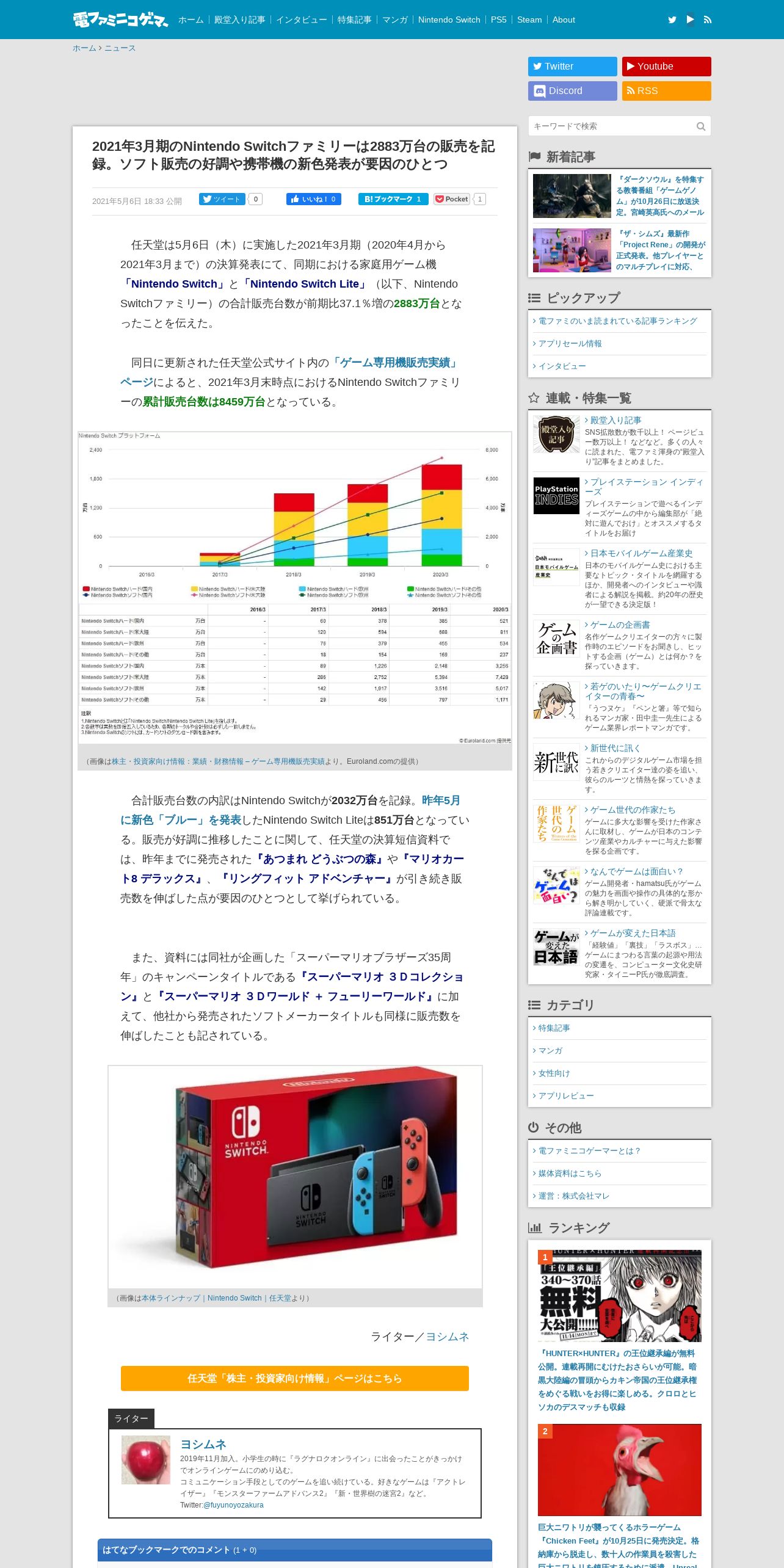Open the アプリレビュー category link
The width and height of the screenshot is (784, 1568).
pos(566,1096)
